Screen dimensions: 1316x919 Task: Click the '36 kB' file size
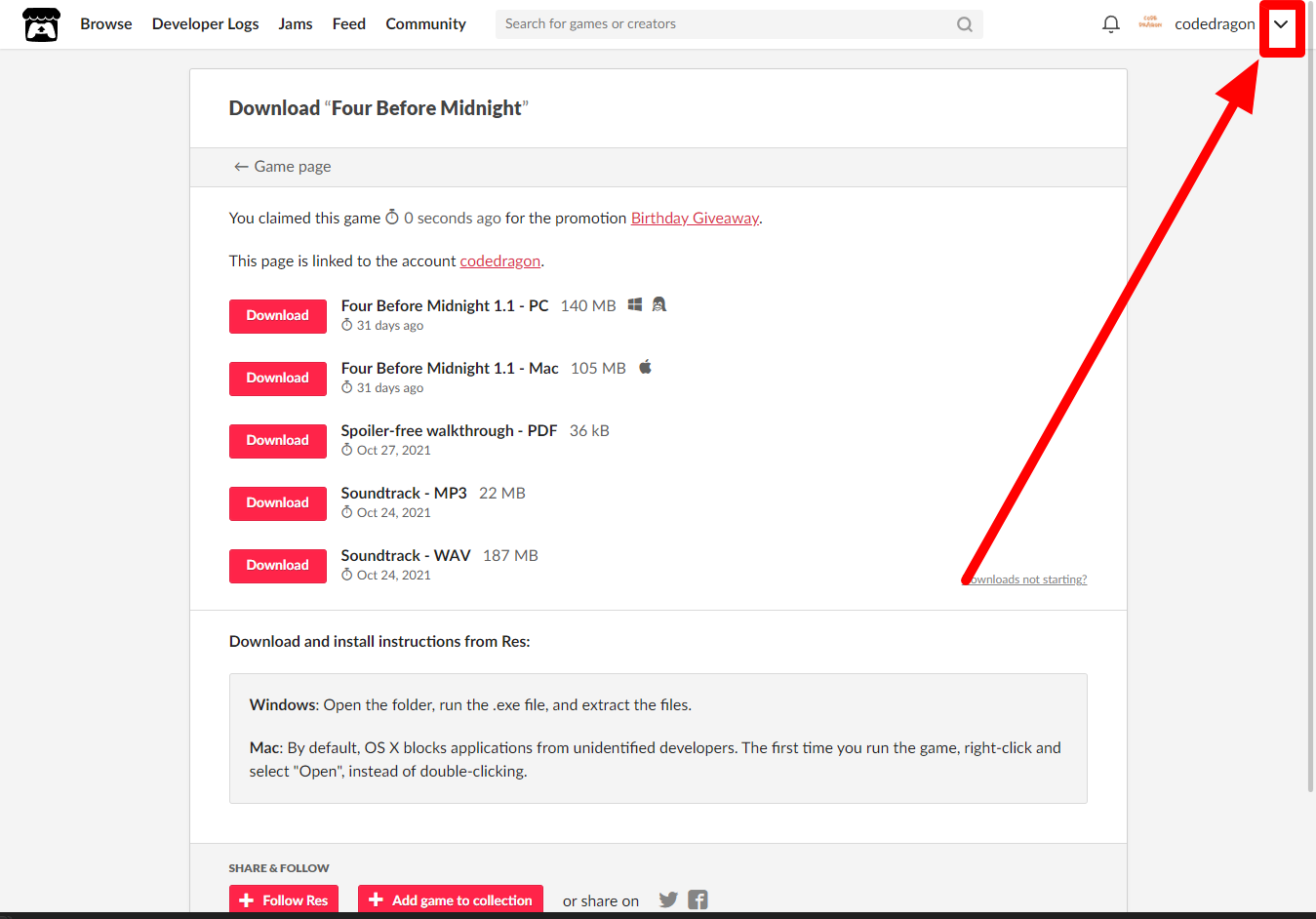coord(589,431)
